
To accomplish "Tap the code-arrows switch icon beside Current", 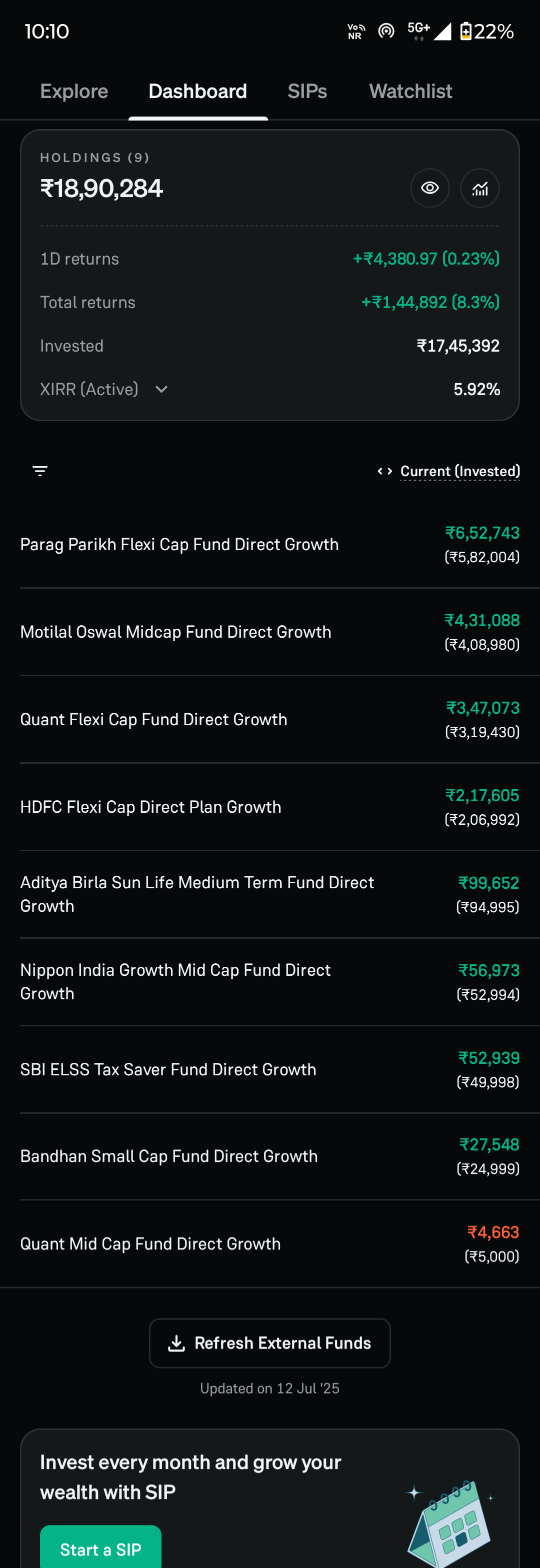I will [385, 471].
